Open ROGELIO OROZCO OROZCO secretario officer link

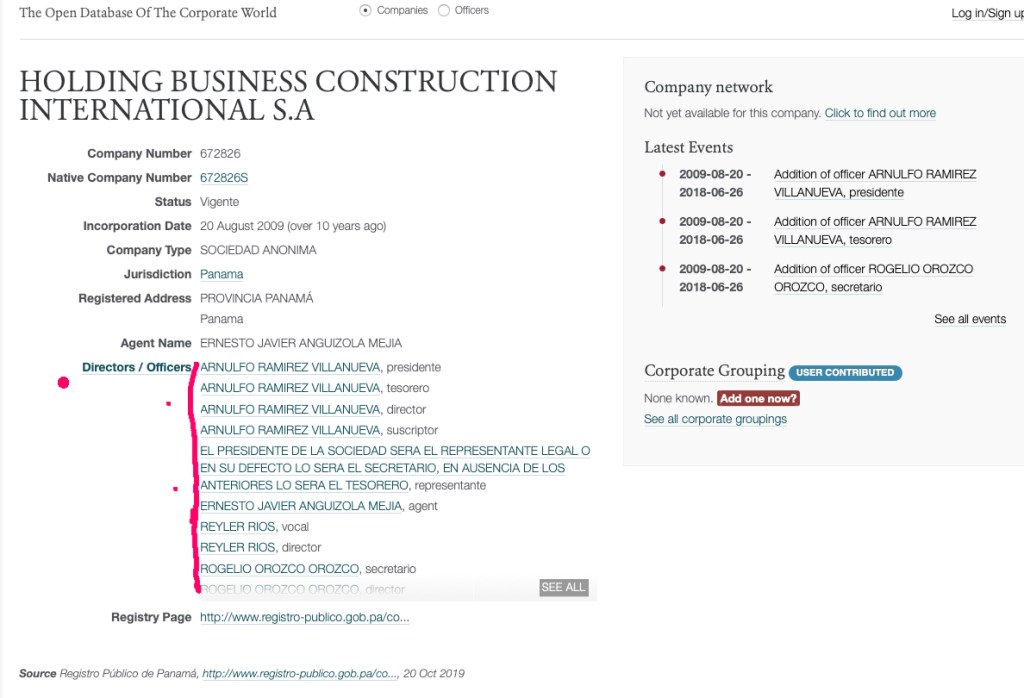[x=281, y=569]
